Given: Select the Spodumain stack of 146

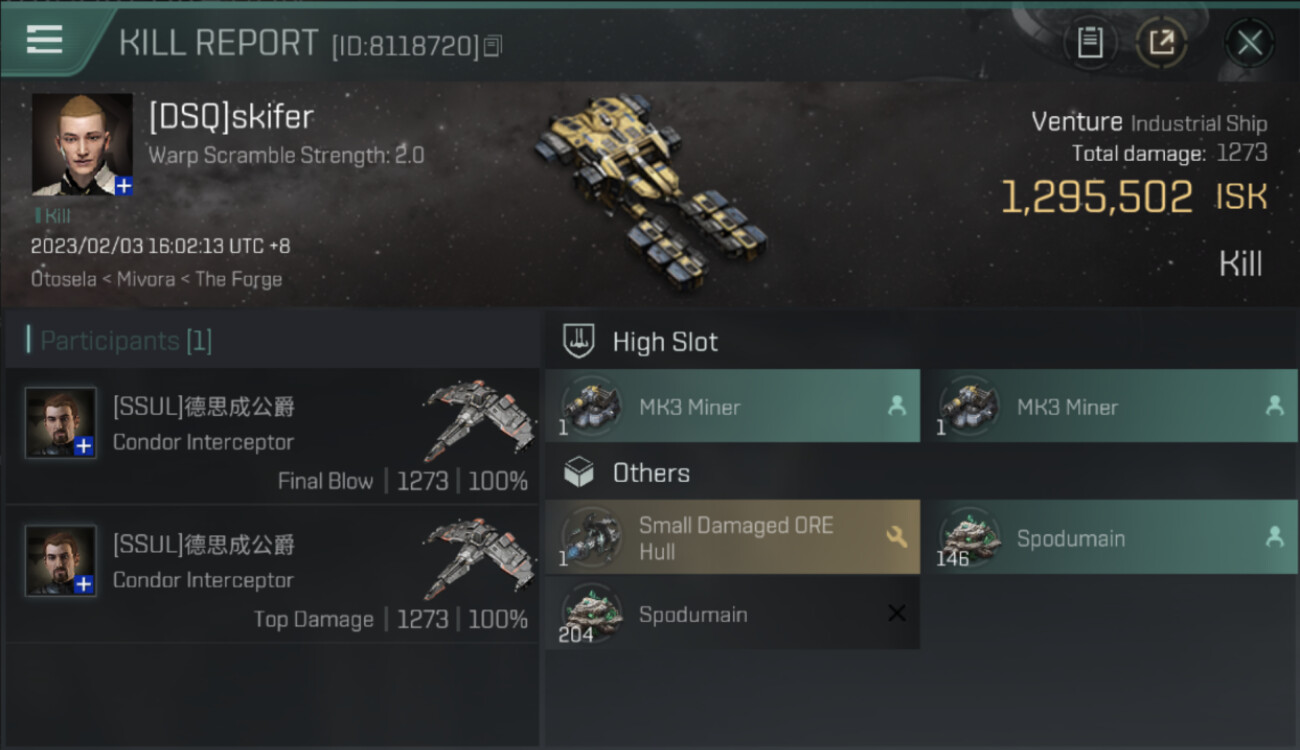Looking at the screenshot, I should tap(1110, 538).
